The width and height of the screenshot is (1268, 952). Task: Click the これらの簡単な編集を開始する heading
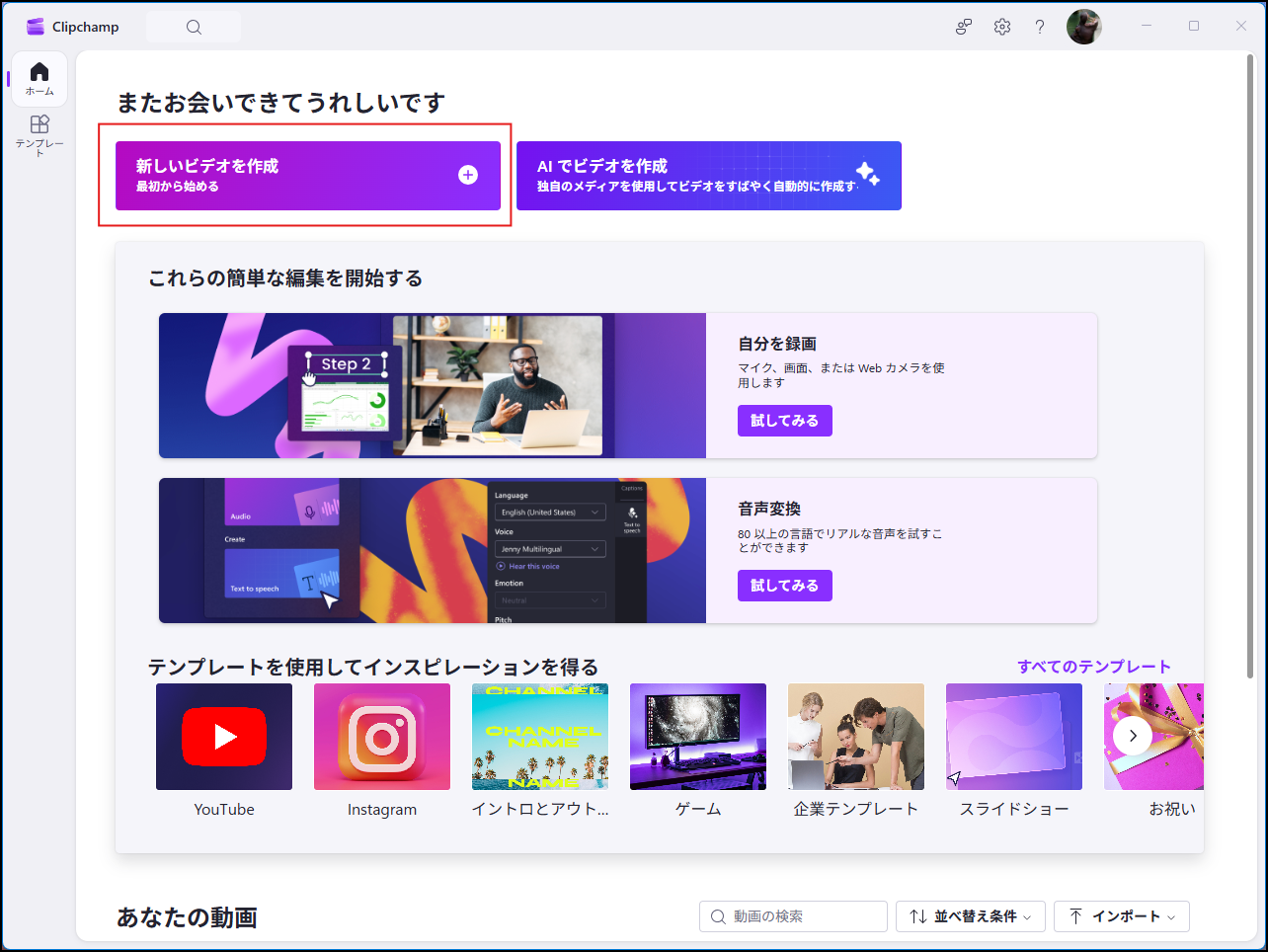[x=285, y=278]
